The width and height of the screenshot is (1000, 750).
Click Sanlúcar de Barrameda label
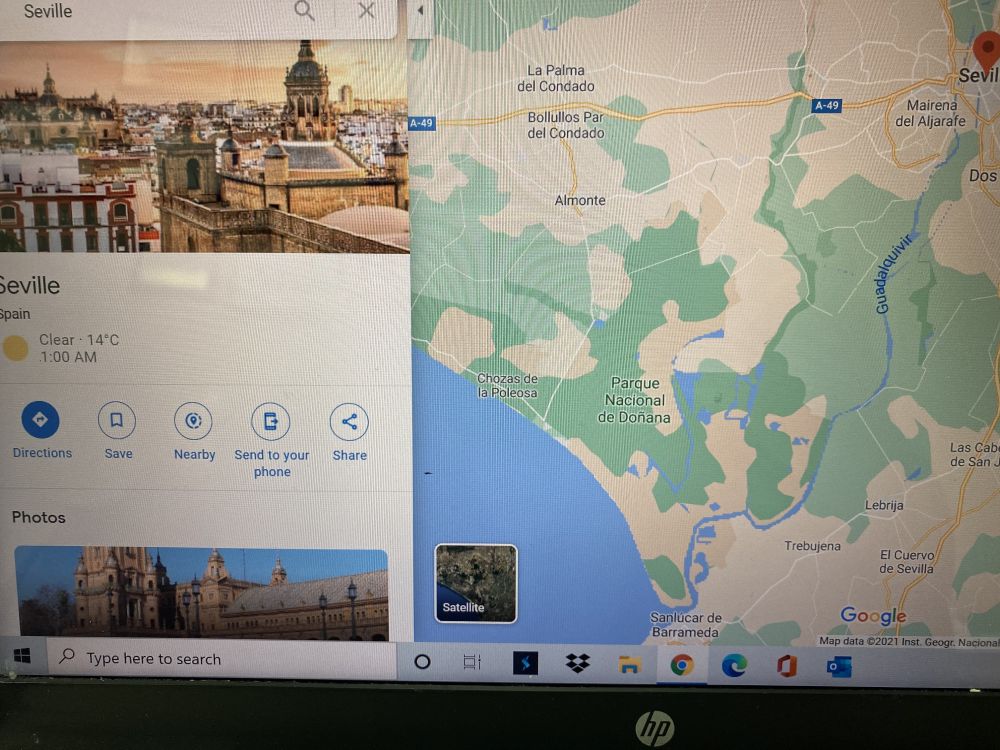(x=686, y=624)
